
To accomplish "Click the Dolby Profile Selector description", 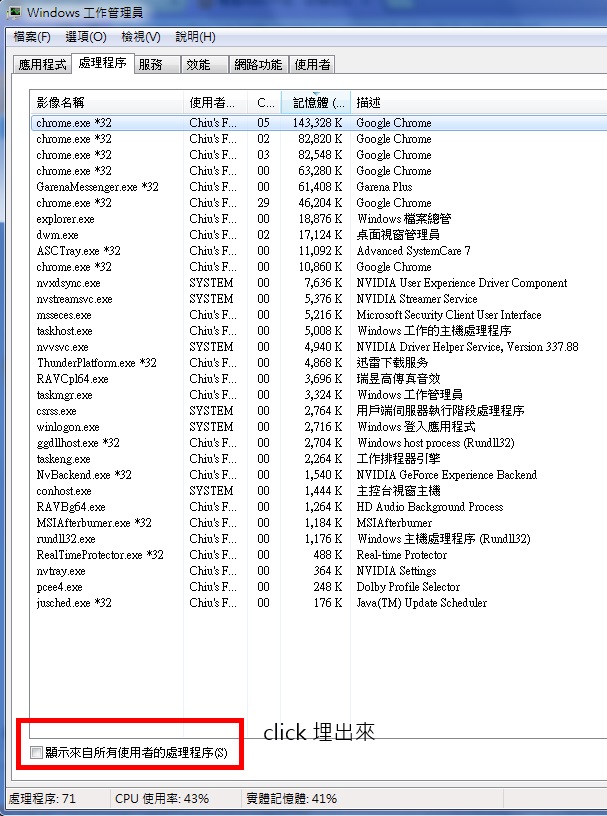I will [x=408, y=587].
